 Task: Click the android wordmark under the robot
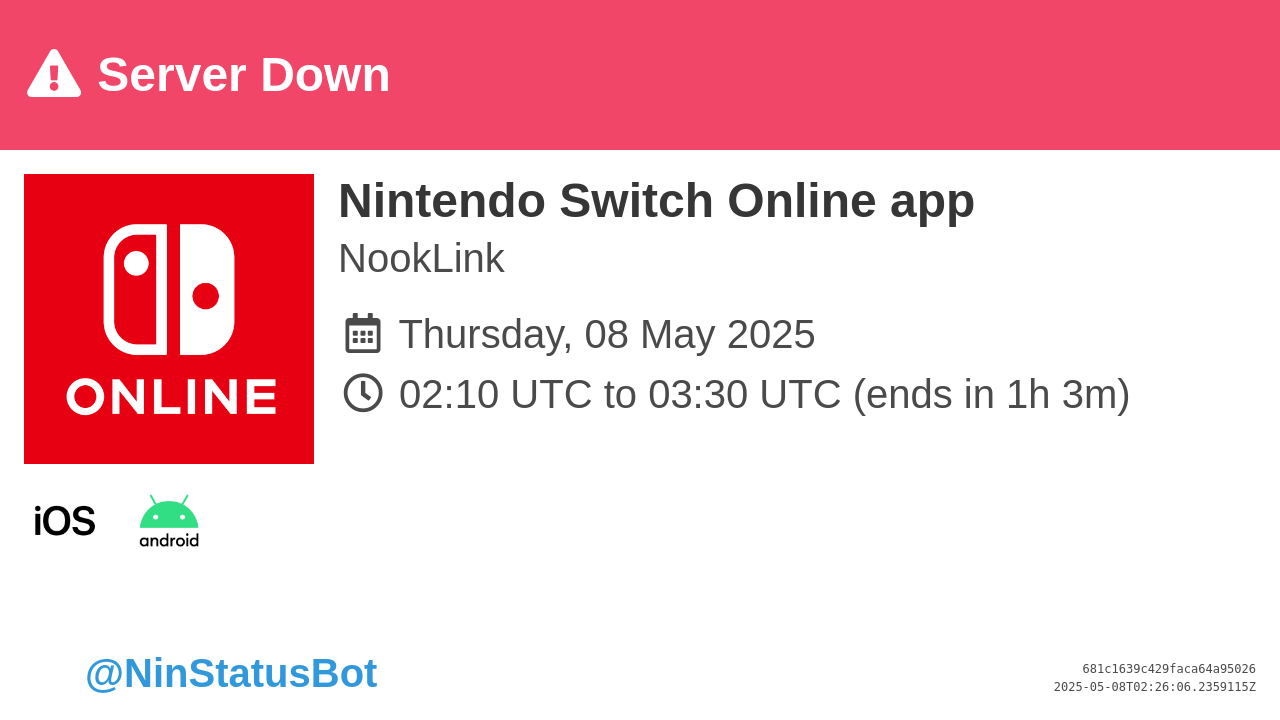(169, 540)
